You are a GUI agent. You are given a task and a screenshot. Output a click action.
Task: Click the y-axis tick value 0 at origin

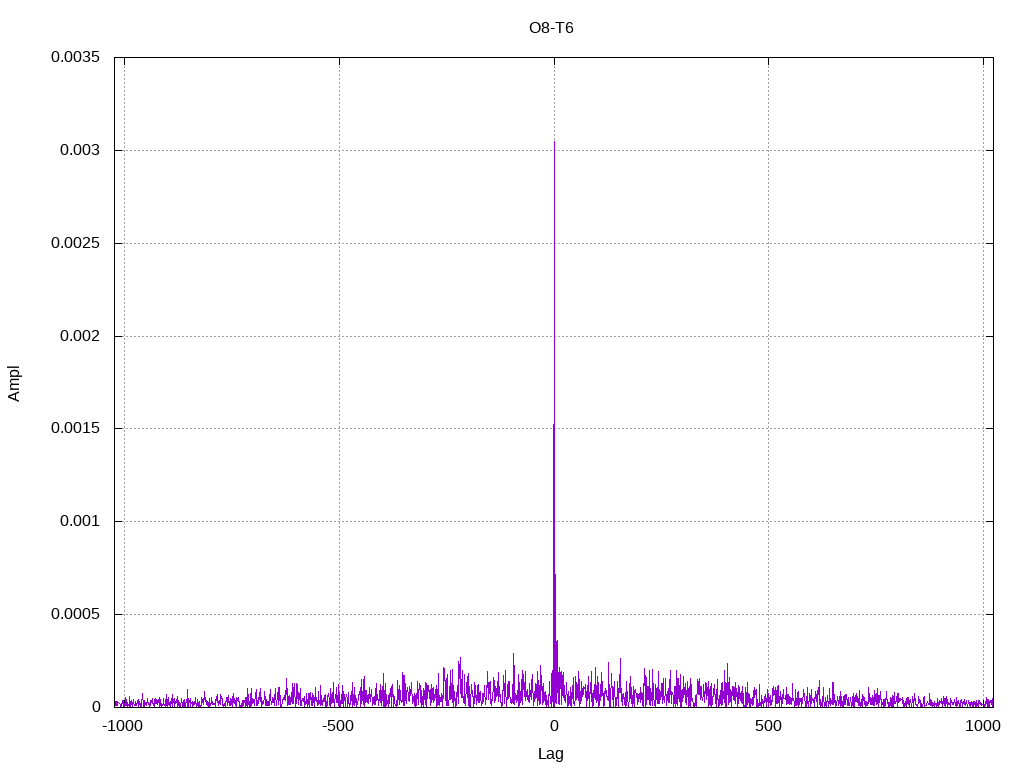pos(97,707)
